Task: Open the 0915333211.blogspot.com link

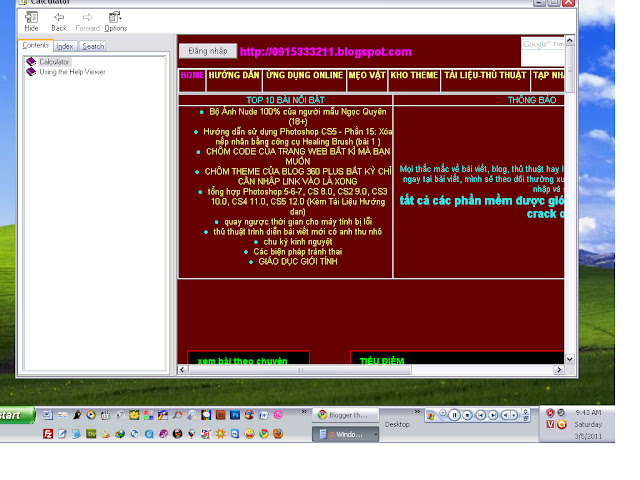Action: pyautogui.click(x=326, y=52)
